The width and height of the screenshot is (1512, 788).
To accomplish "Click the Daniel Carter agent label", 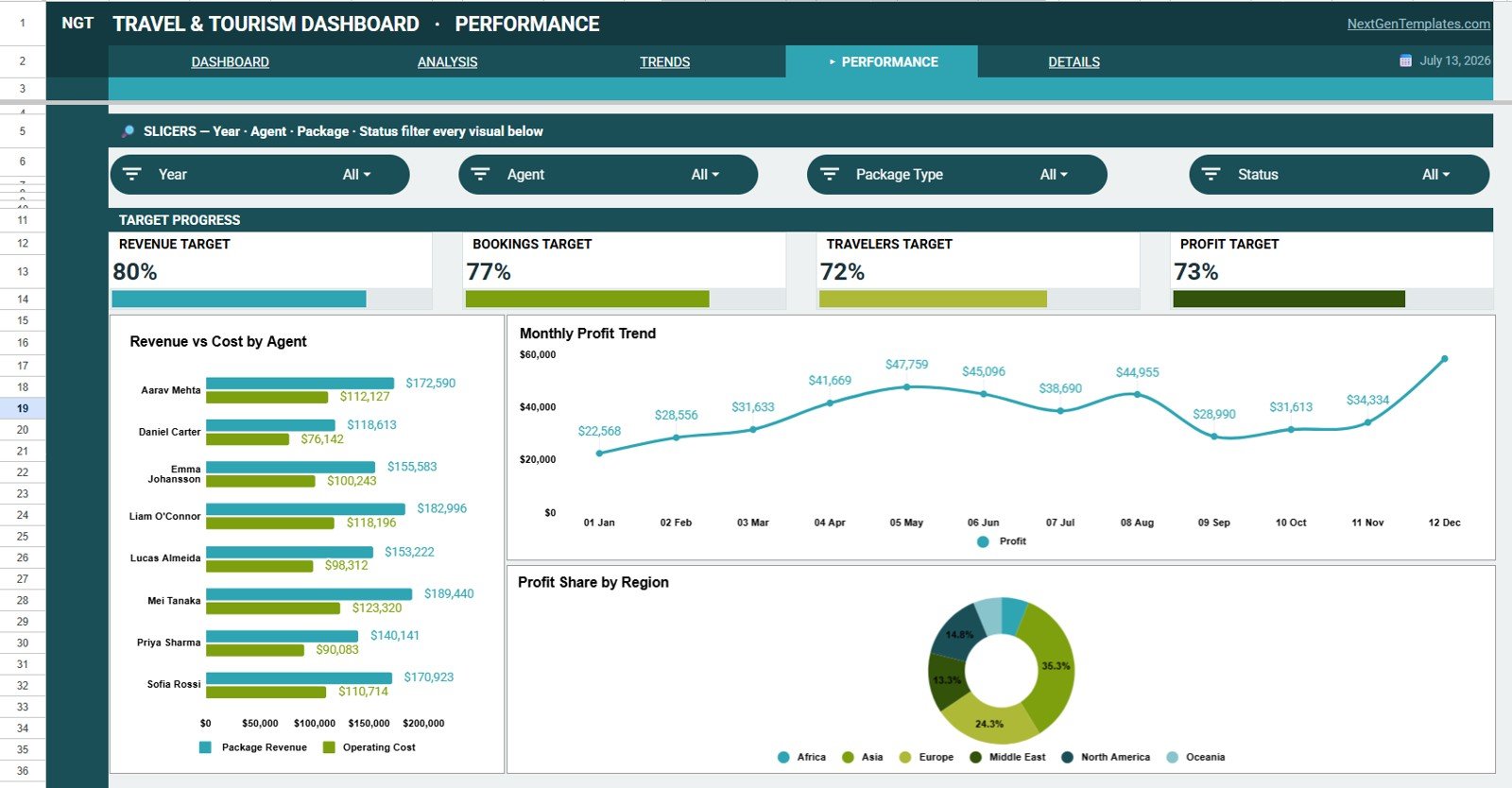I will point(169,432).
